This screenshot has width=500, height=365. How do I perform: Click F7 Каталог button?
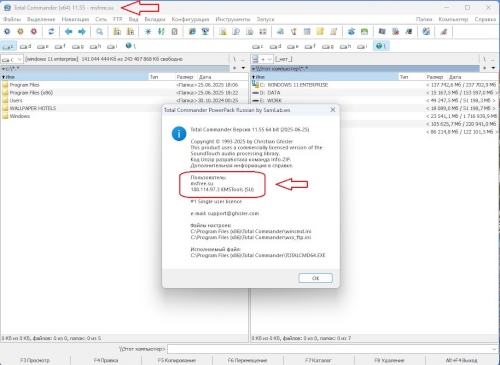coord(318,360)
